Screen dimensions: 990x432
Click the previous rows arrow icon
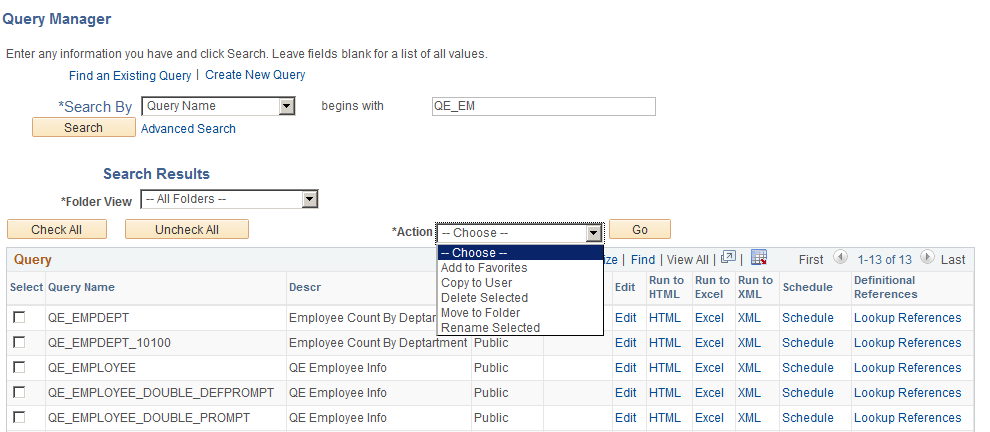coord(840,259)
